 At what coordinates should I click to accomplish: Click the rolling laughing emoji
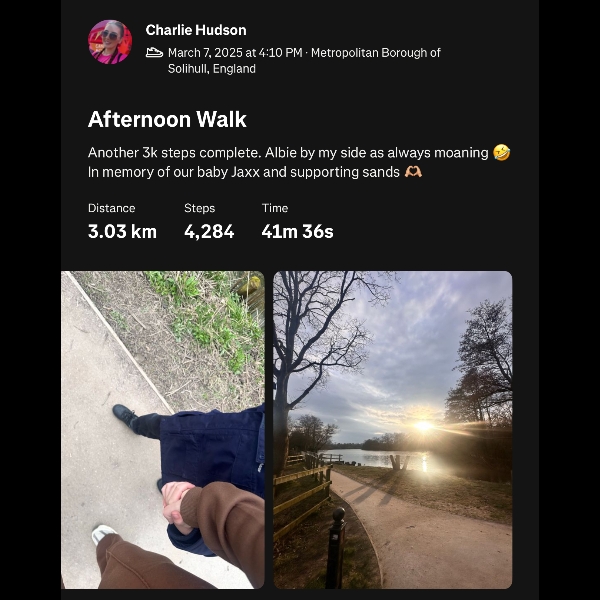[x=501, y=152]
